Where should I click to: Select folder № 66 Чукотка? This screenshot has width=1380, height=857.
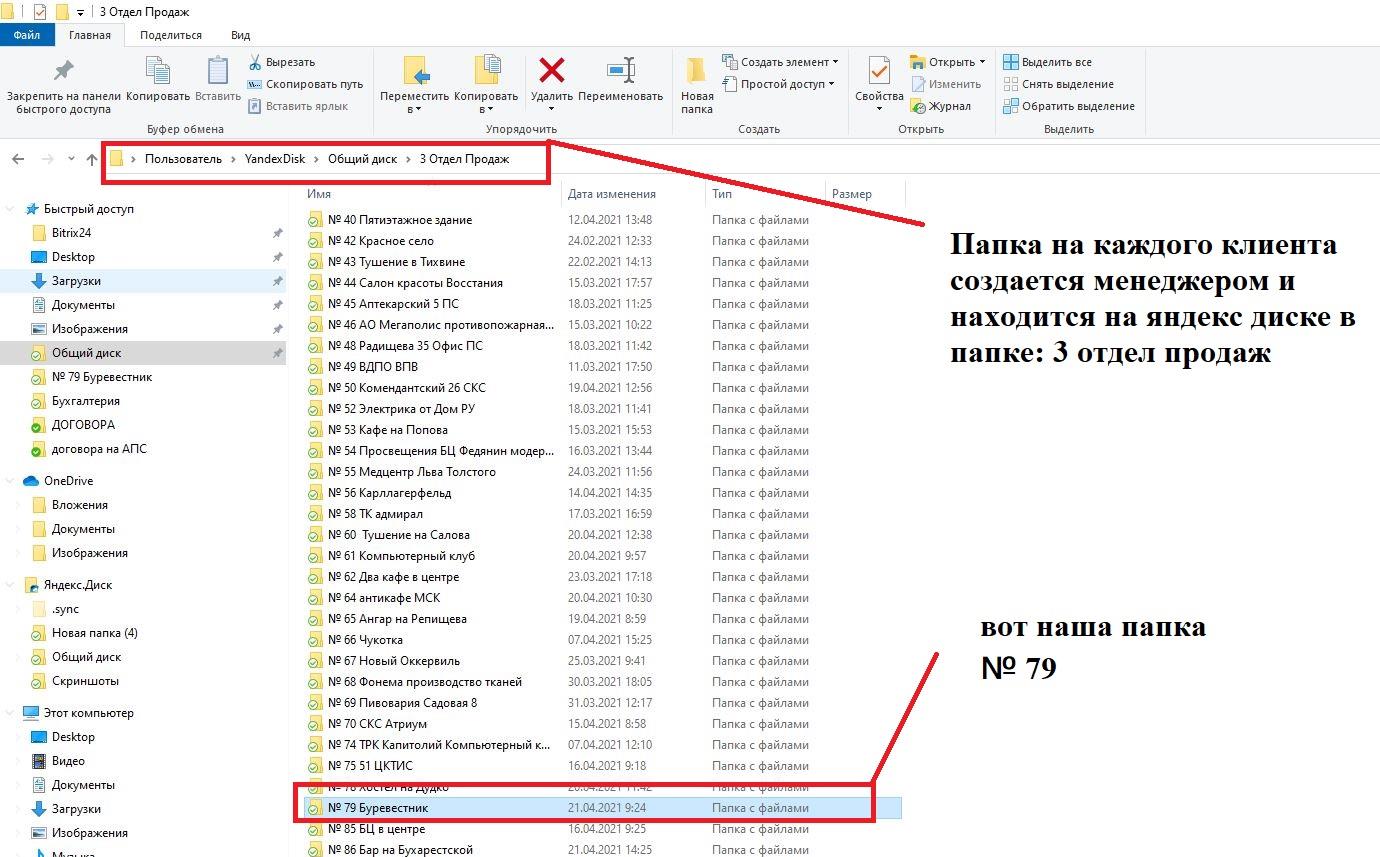pyautogui.click(x=601, y=640)
